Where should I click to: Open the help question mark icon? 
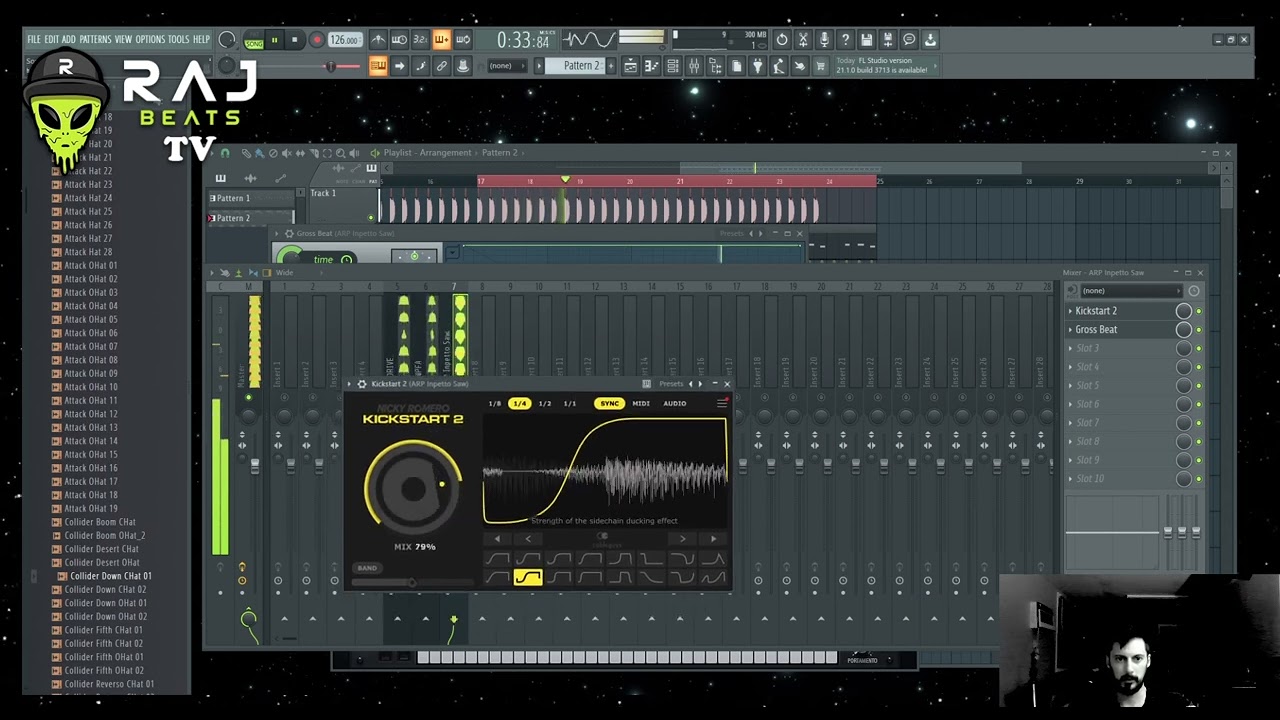845,40
